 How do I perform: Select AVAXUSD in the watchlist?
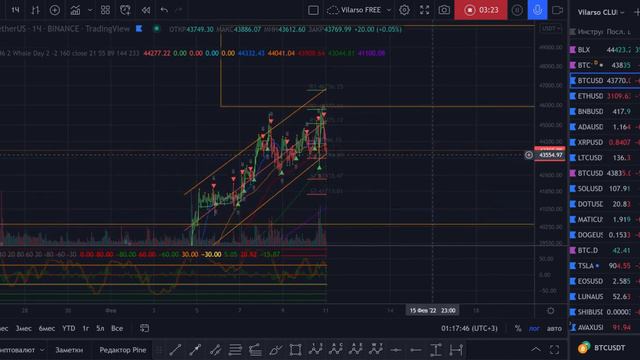(x=604, y=327)
